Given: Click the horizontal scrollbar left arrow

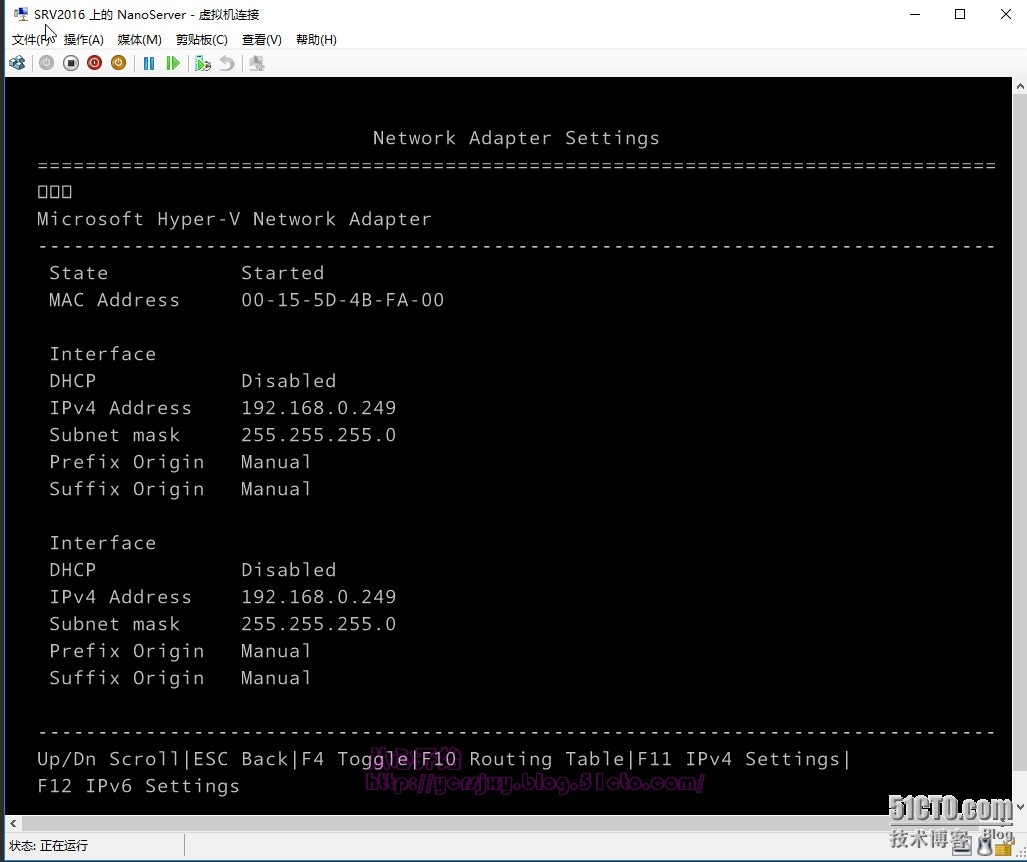Looking at the screenshot, I should [13, 823].
